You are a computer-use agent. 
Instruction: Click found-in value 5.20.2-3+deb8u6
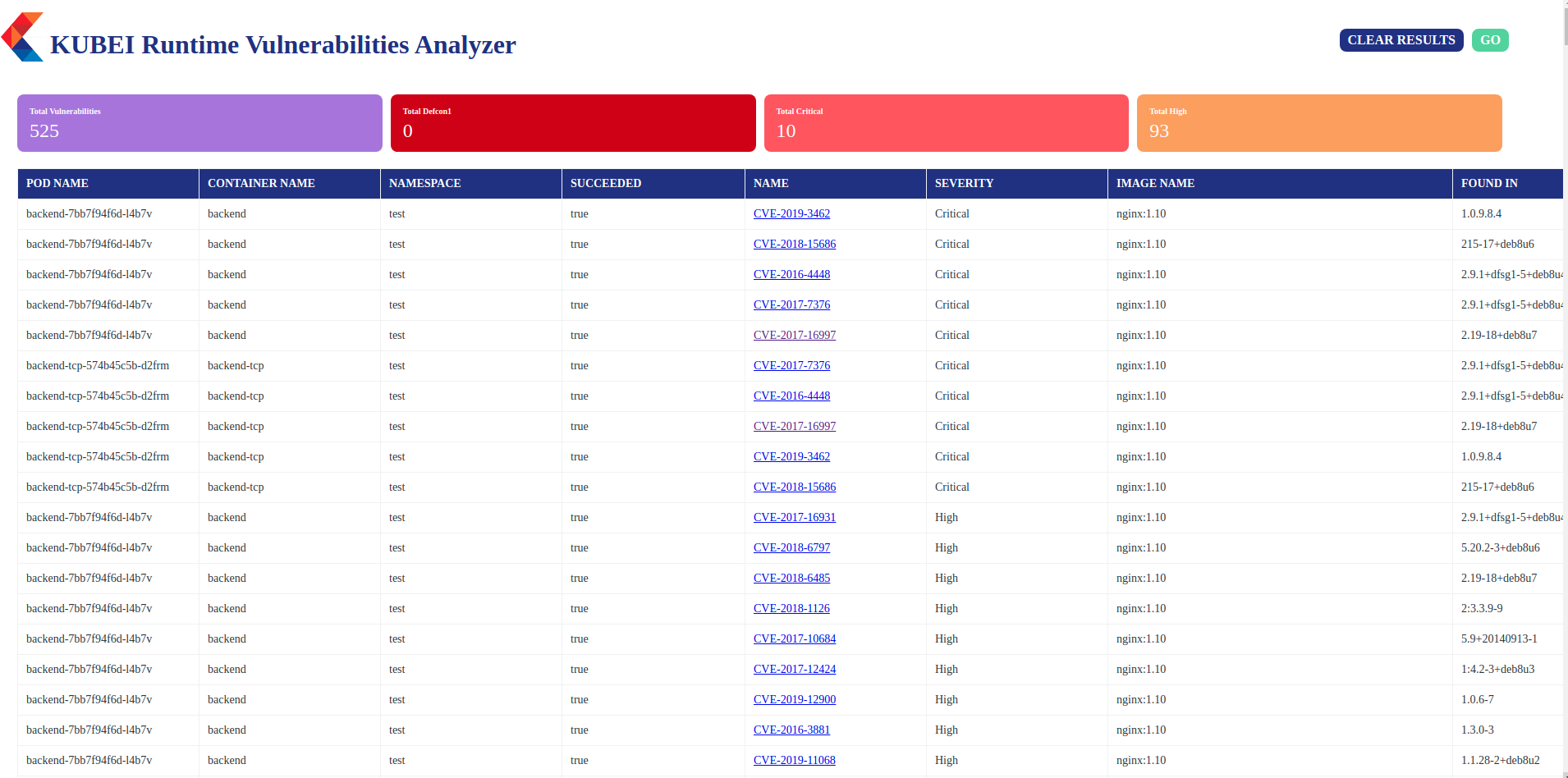click(x=1500, y=547)
